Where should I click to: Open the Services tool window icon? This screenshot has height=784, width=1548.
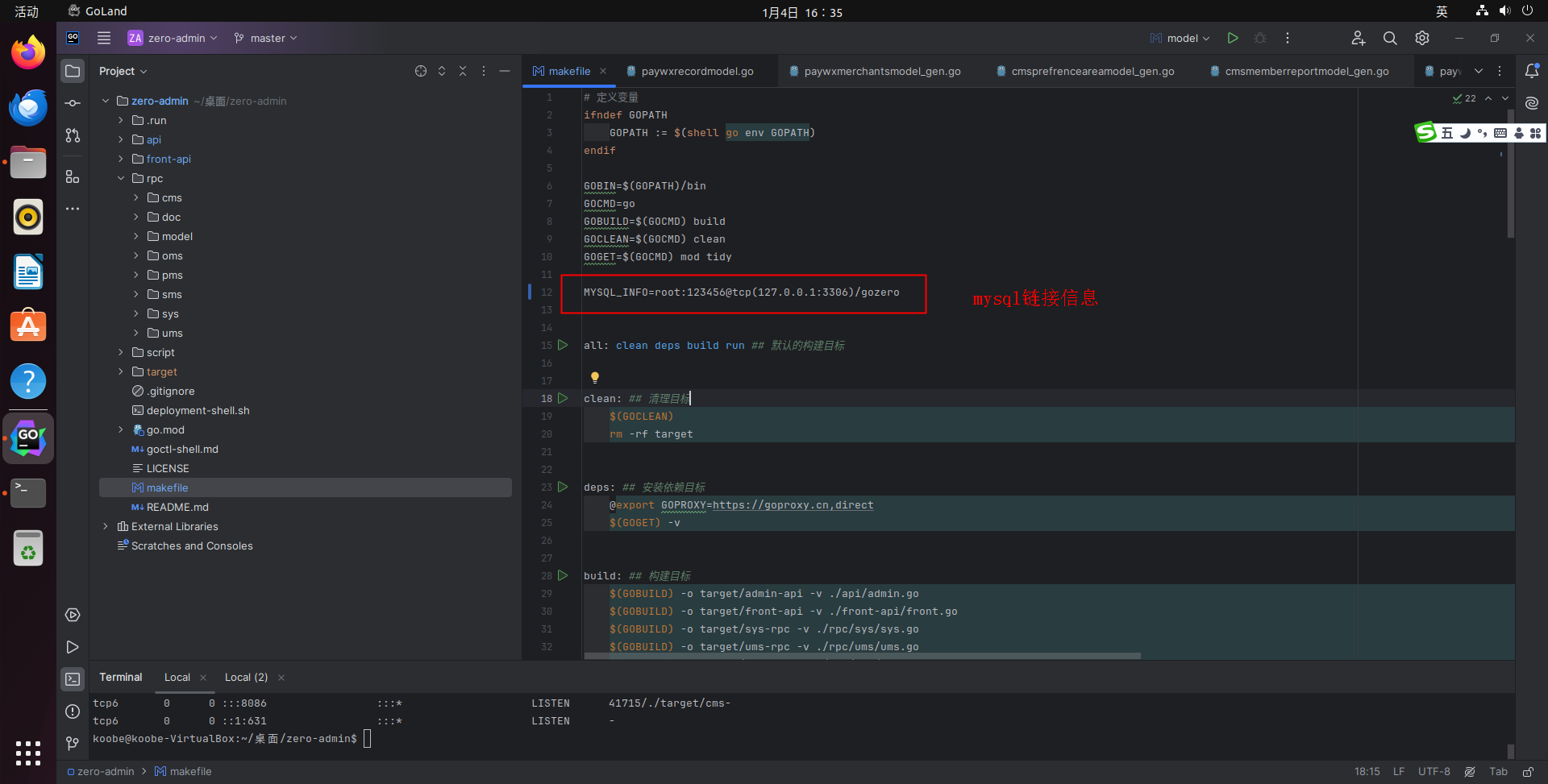(73, 615)
